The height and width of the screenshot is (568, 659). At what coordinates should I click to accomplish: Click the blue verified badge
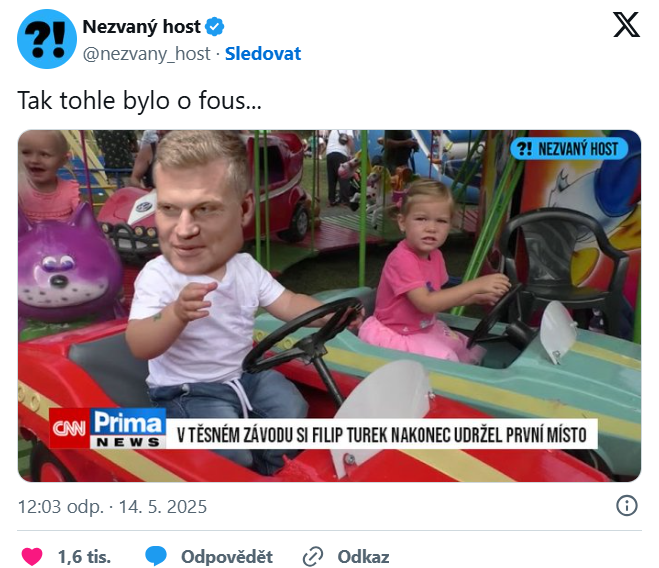pyautogui.click(x=214, y=27)
